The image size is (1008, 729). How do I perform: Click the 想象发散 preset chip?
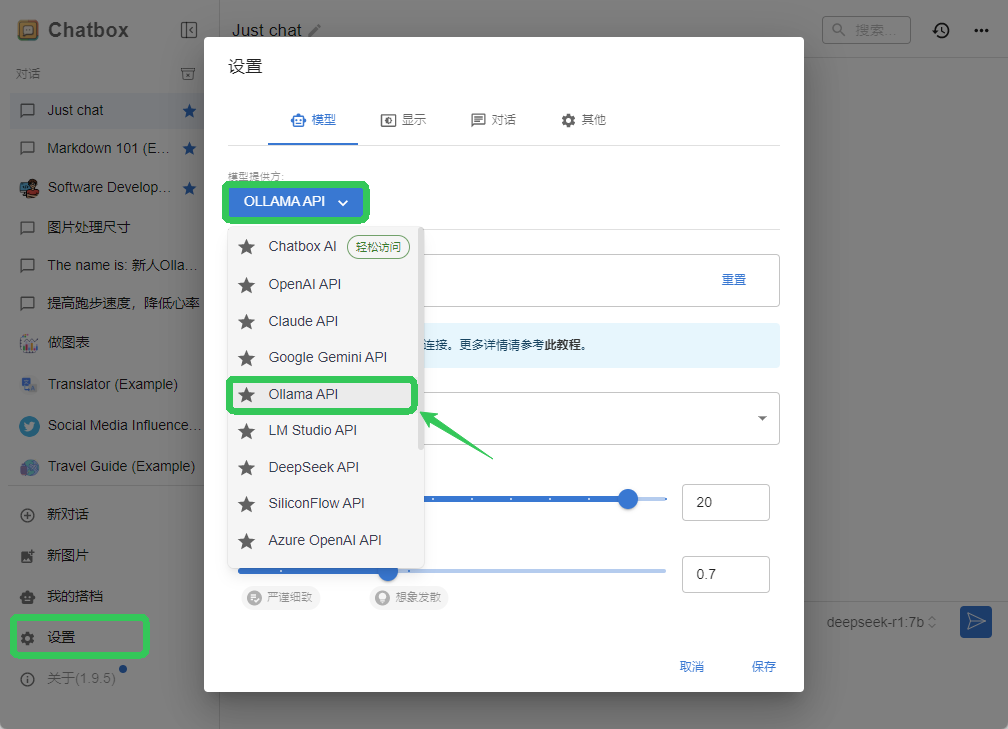click(409, 598)
